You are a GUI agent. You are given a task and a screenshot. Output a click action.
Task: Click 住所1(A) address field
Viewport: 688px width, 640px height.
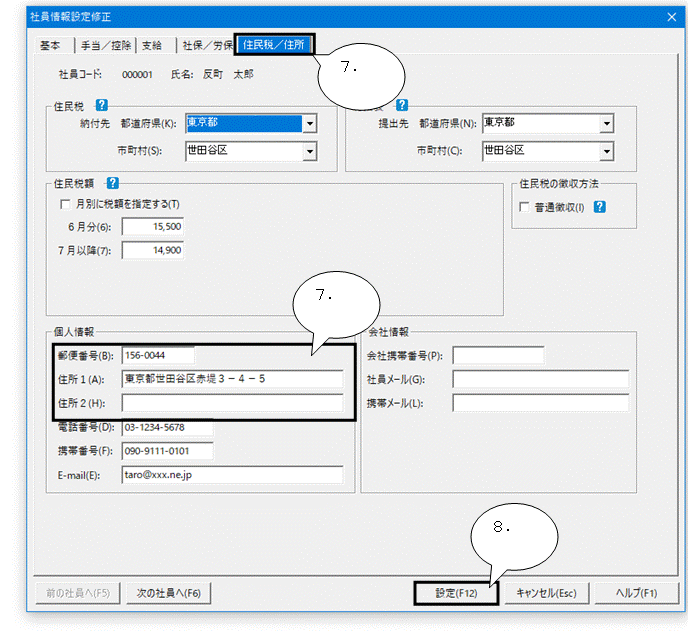(233, 379)
